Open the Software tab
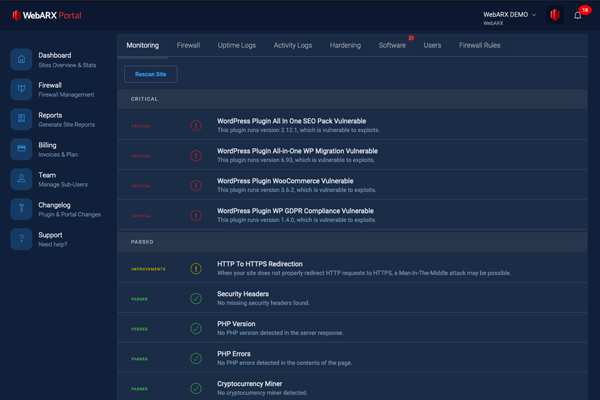 coord(392,45)
